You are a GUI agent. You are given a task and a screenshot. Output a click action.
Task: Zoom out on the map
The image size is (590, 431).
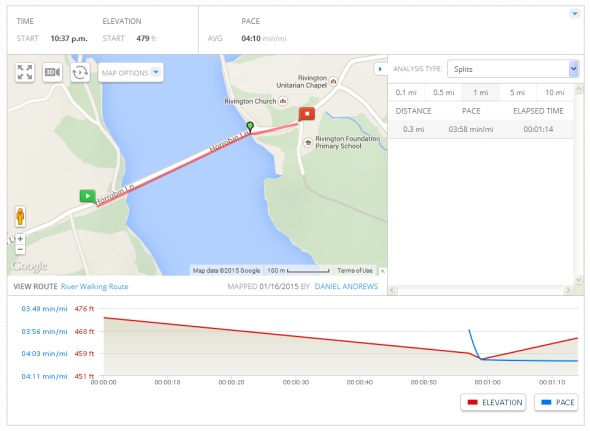point(20,249)
